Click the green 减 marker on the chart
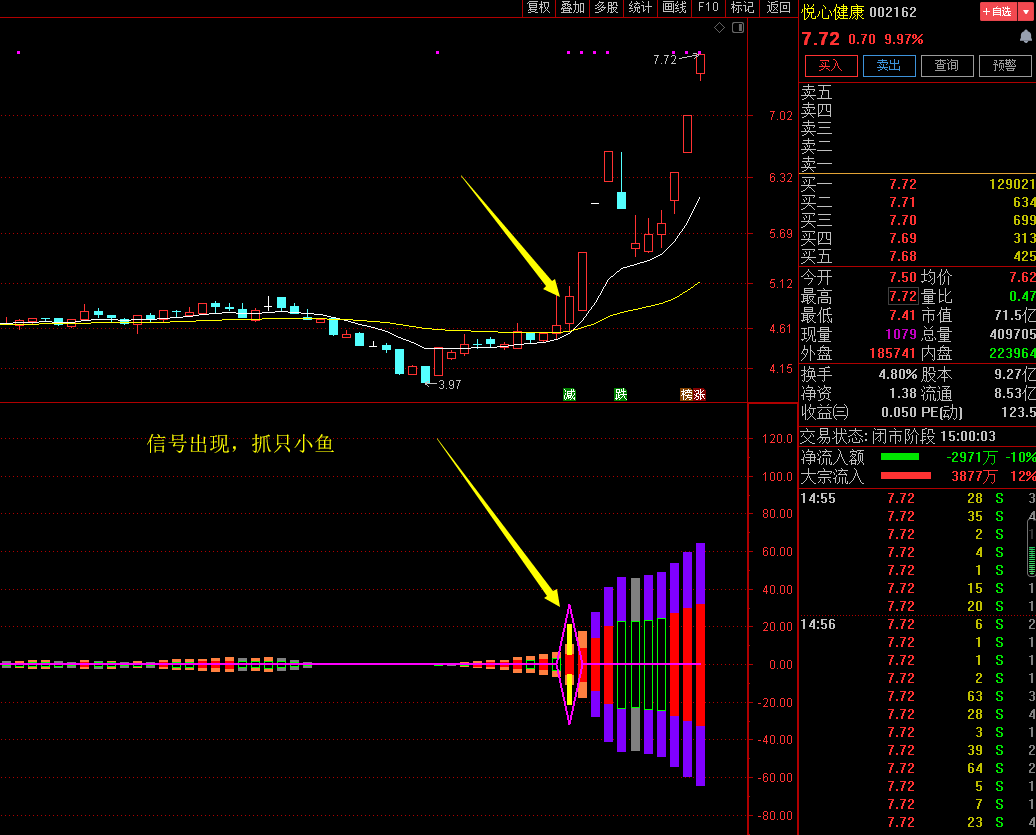1036x835 pixels. pos(569,394)
